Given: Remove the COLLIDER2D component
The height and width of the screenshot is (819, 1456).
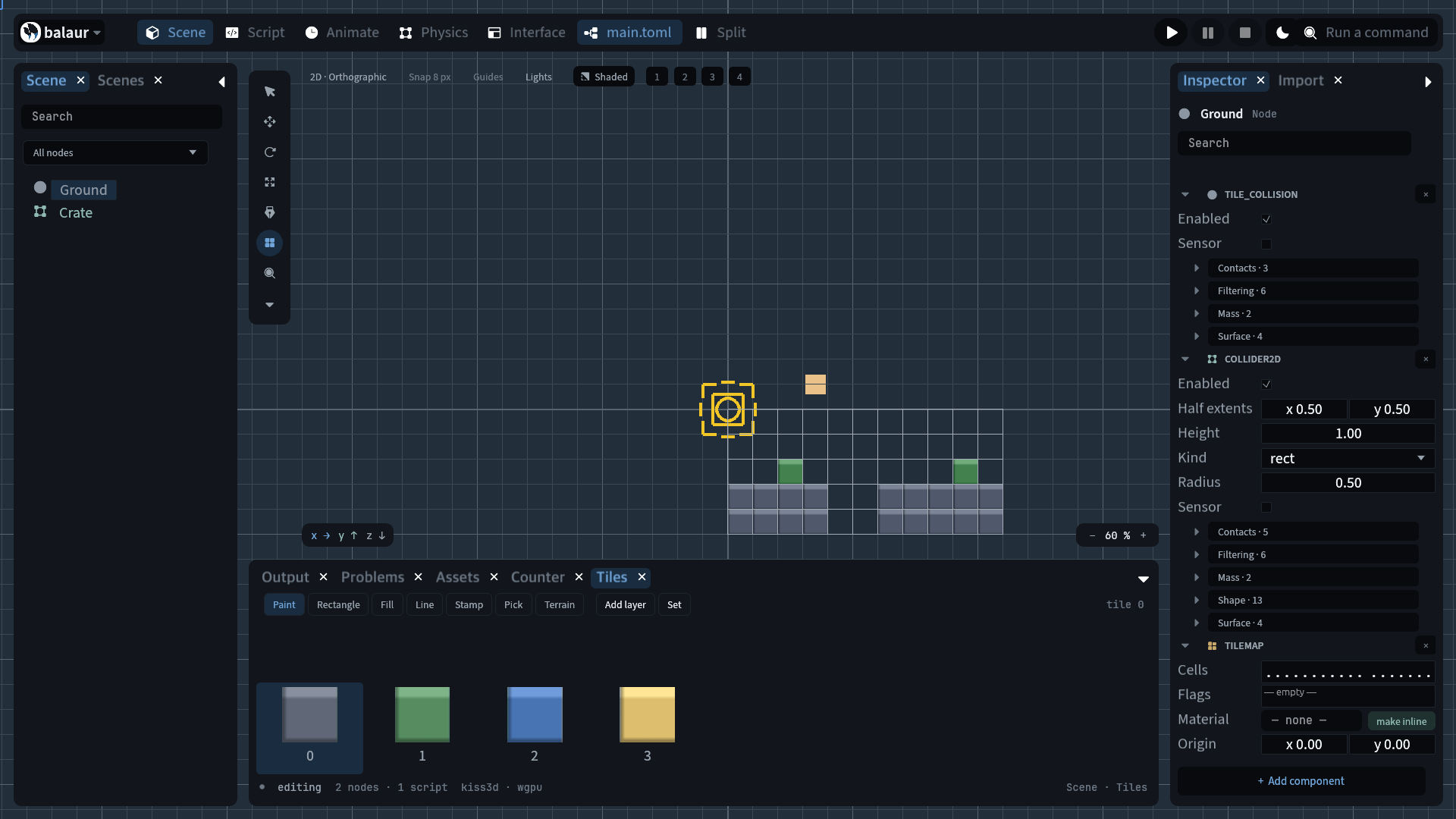Looking at the screenshot, I should coord(1426,359).
